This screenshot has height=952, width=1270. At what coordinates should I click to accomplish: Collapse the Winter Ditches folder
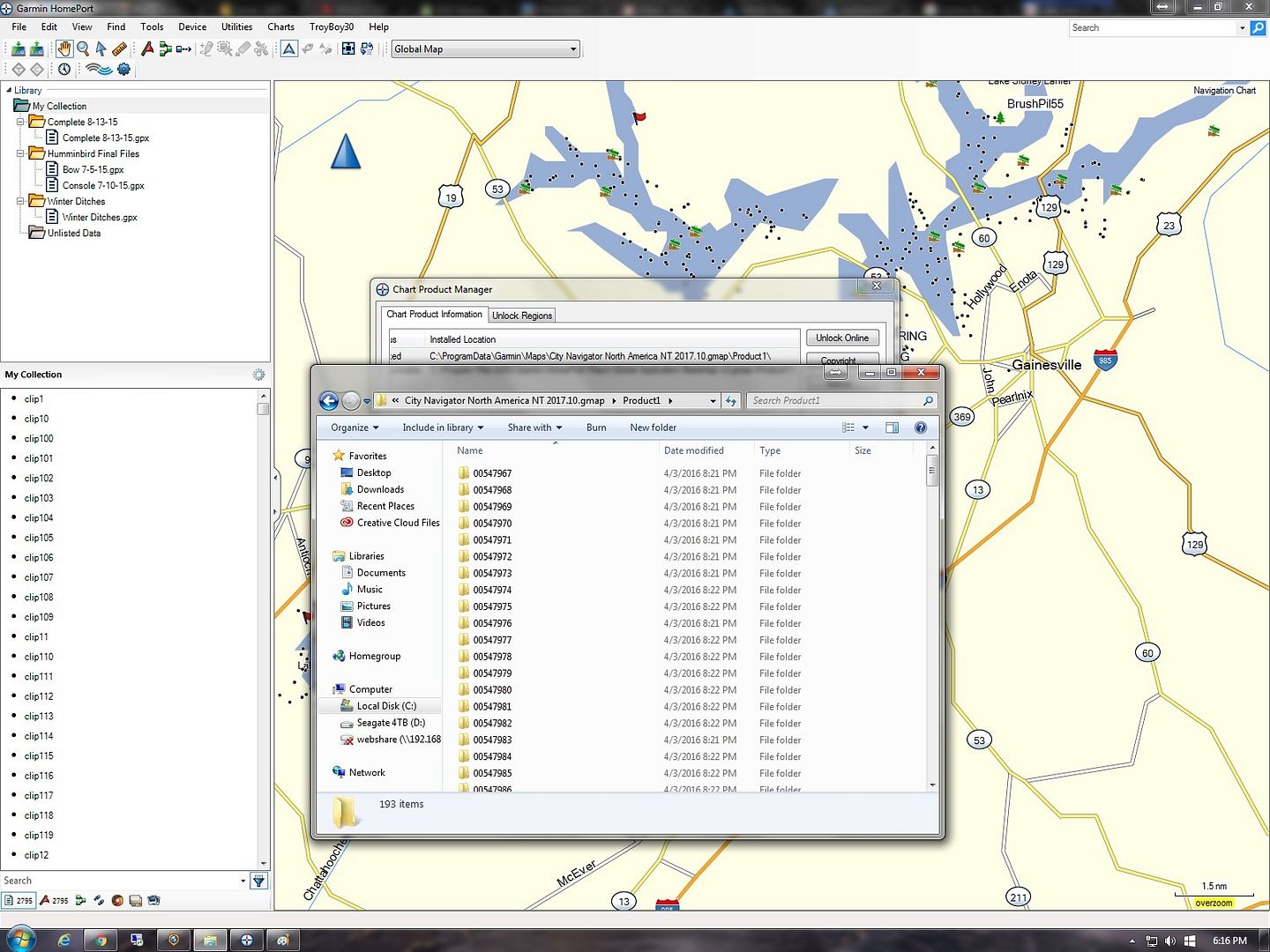(x=20, y=202)
